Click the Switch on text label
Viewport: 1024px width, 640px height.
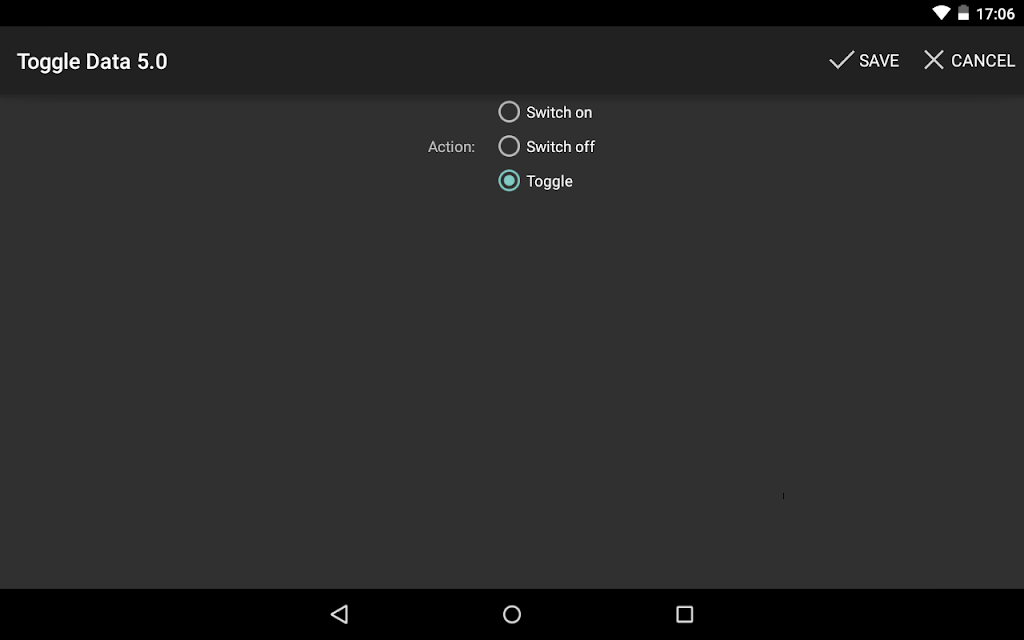[559, 112]
